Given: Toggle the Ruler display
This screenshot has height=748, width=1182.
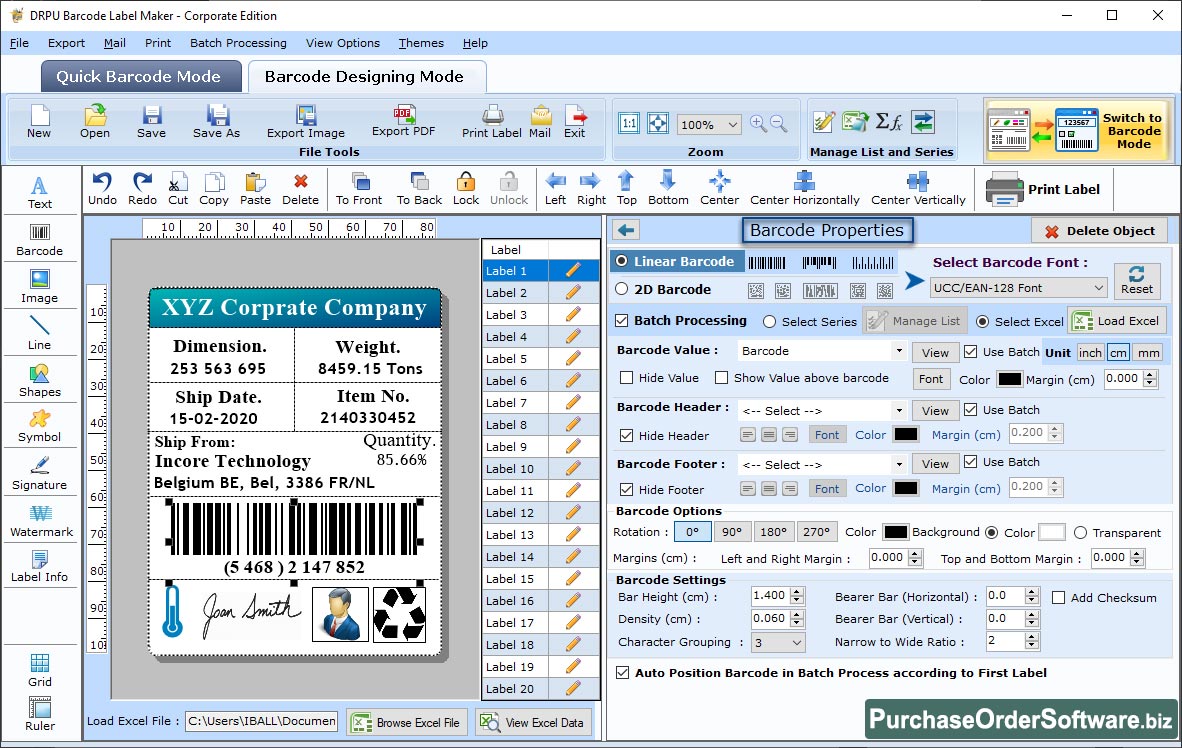Looking at the screenshot, I should 40,714.
